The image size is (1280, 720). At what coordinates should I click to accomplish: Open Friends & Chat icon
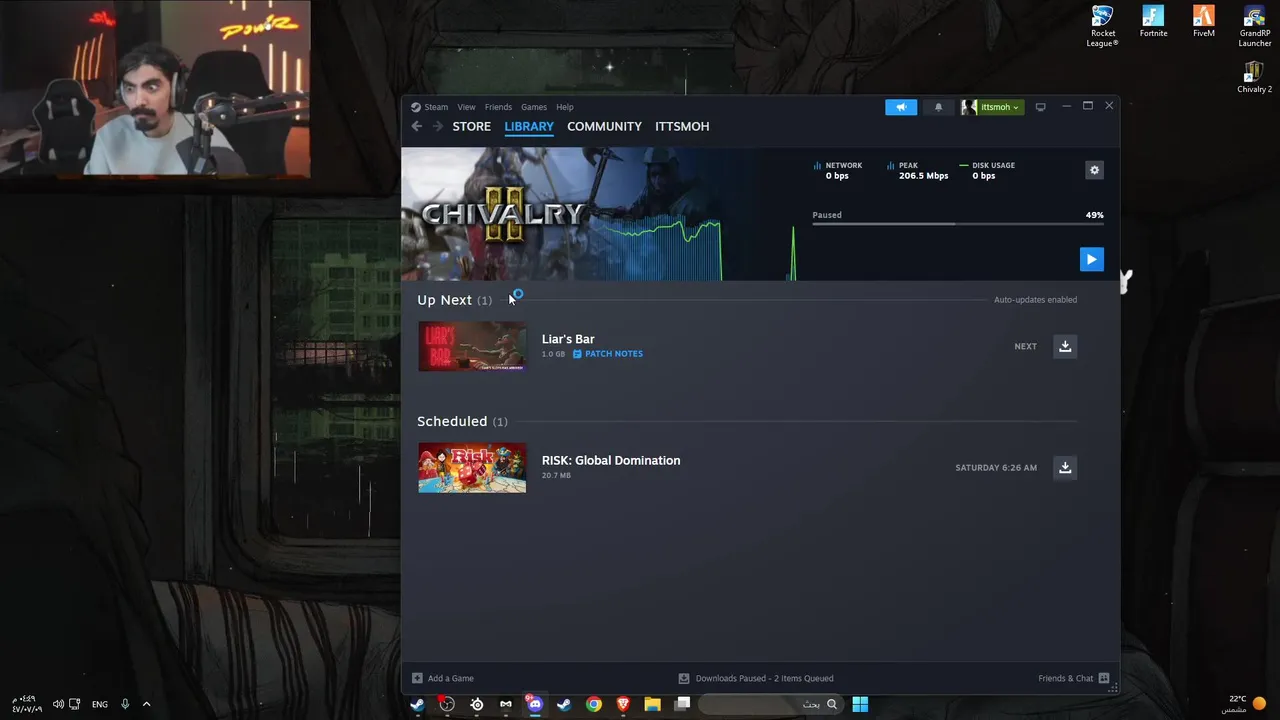[x=1104, y=678]
